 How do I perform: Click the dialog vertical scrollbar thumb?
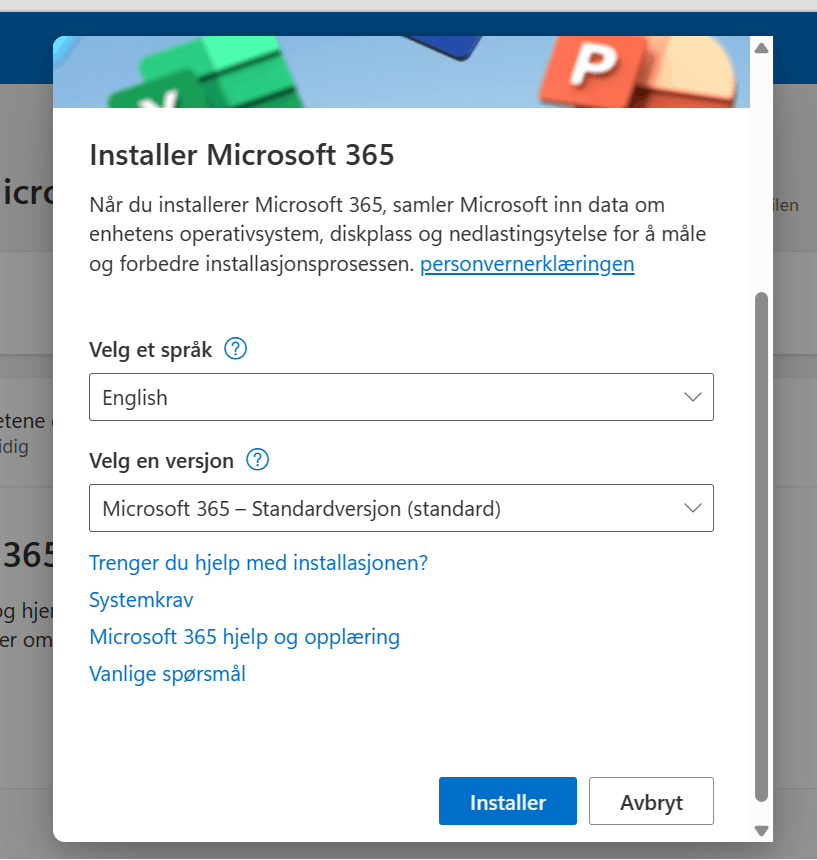[761, 547]
